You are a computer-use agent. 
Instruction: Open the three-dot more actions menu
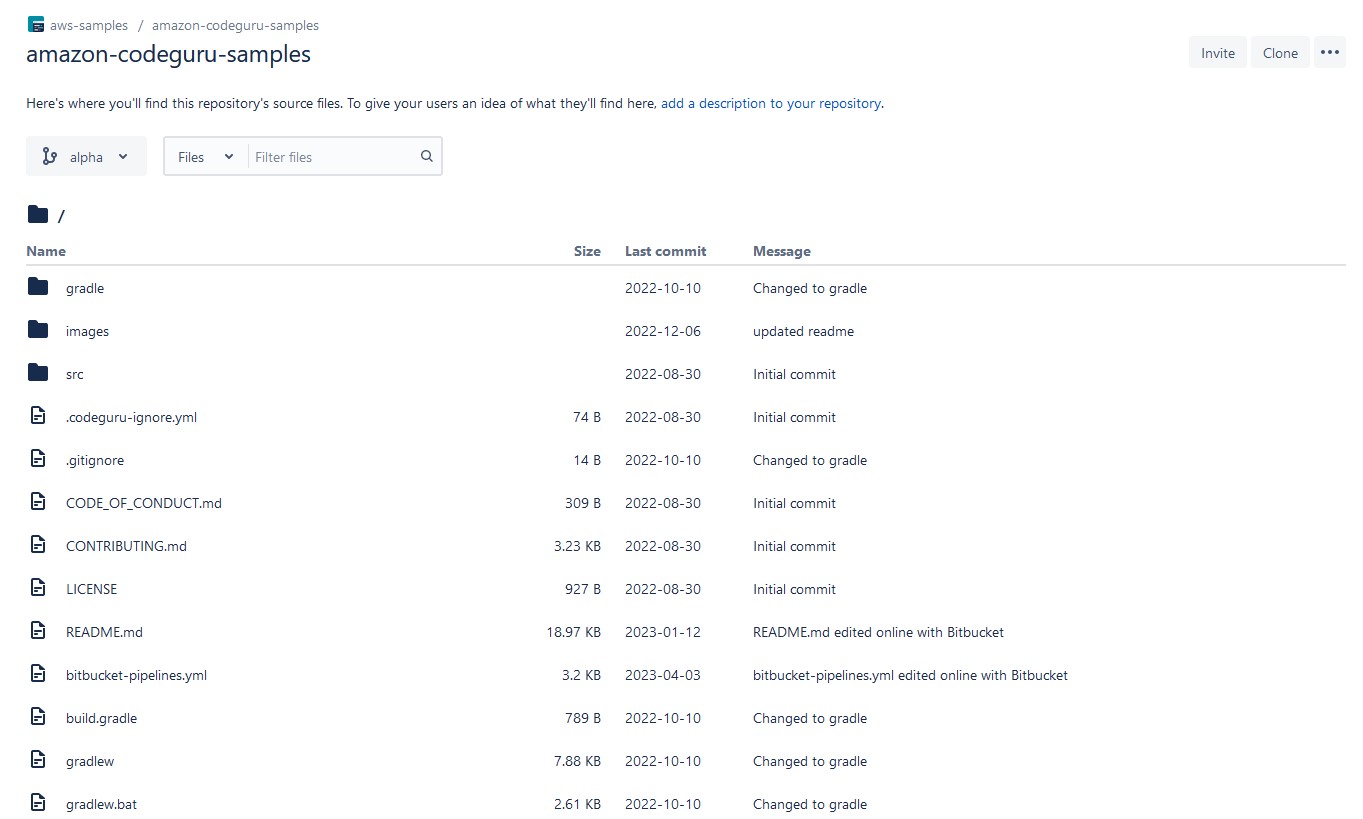point(1329,53)
